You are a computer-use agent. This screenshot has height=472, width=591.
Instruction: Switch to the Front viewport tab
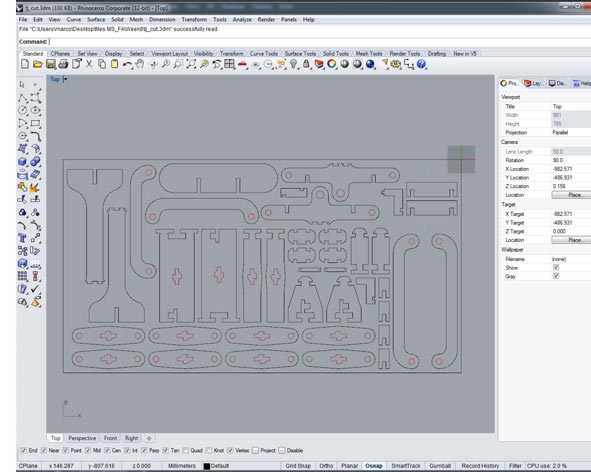point(110,438)
